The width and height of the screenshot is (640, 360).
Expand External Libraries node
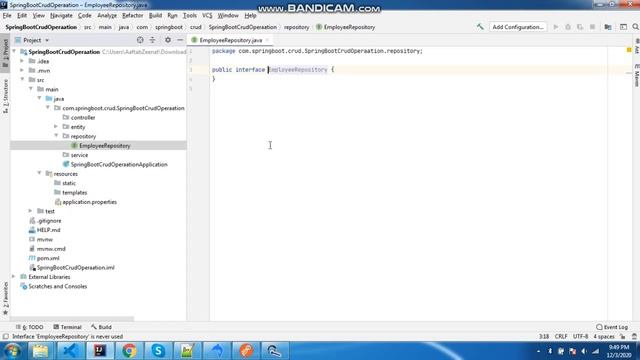pos(14,277)
